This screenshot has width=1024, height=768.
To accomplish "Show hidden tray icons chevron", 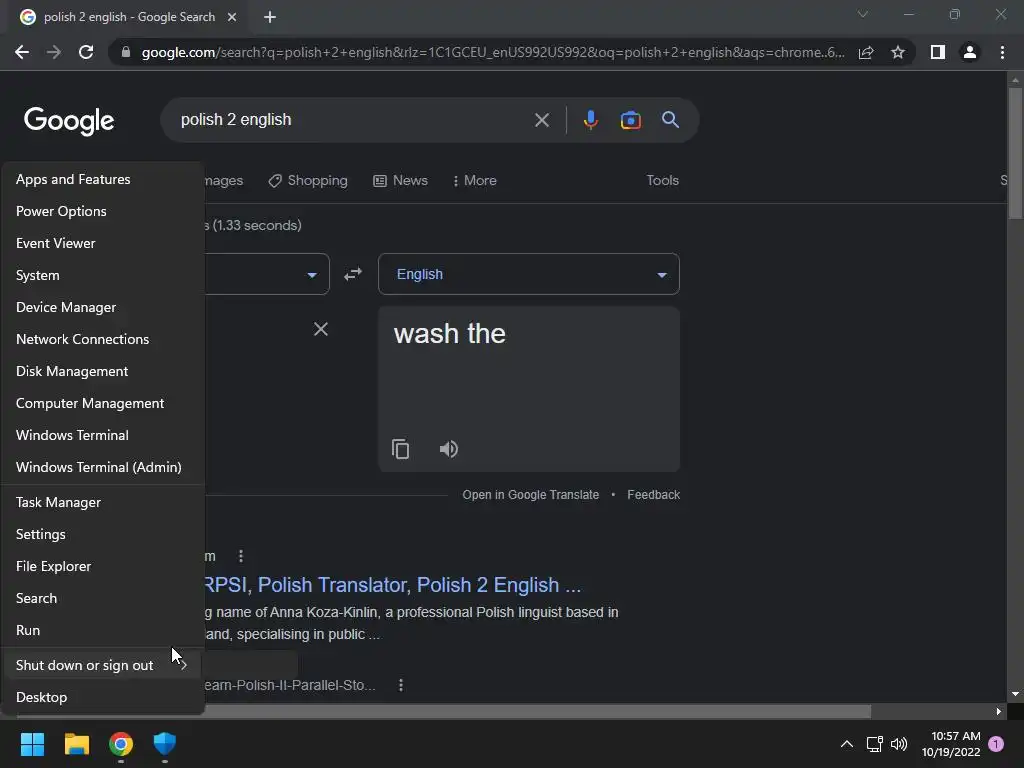I will 847,744.
